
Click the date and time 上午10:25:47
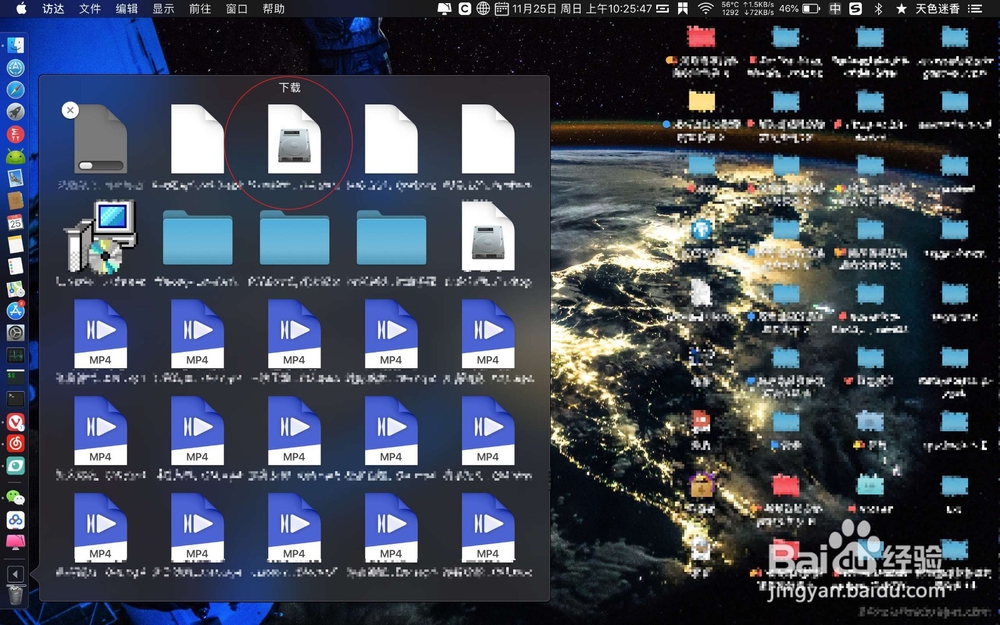(582, 8)
